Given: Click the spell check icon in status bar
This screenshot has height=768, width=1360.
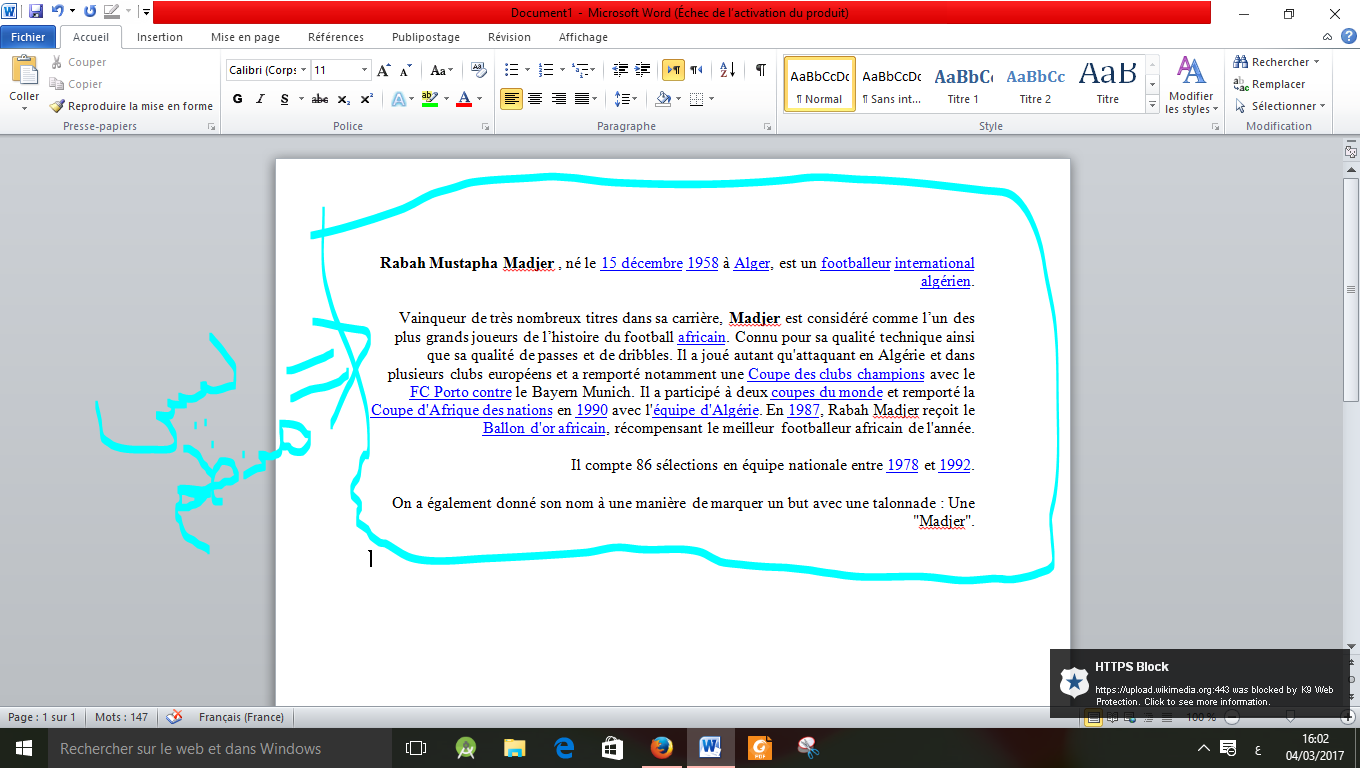Looking at the screenshot, I should pyautogui.click(x=174, y=717).
